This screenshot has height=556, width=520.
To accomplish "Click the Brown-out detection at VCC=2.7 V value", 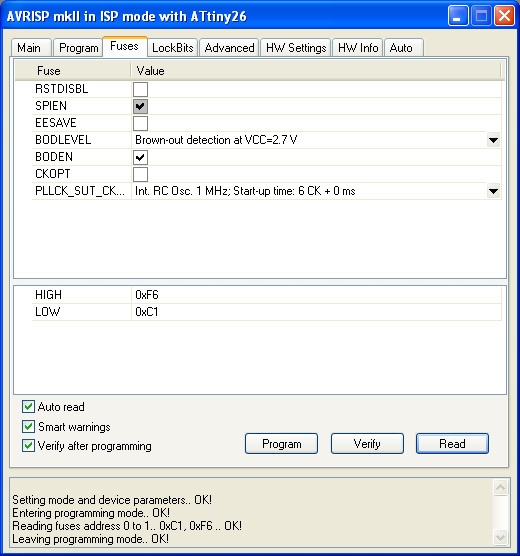I will 216,140.
